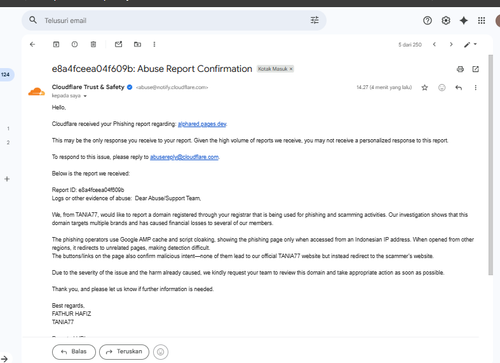Open message more options three dots
Viewport: 500px width, 363px height.
(x=476, y=88)
